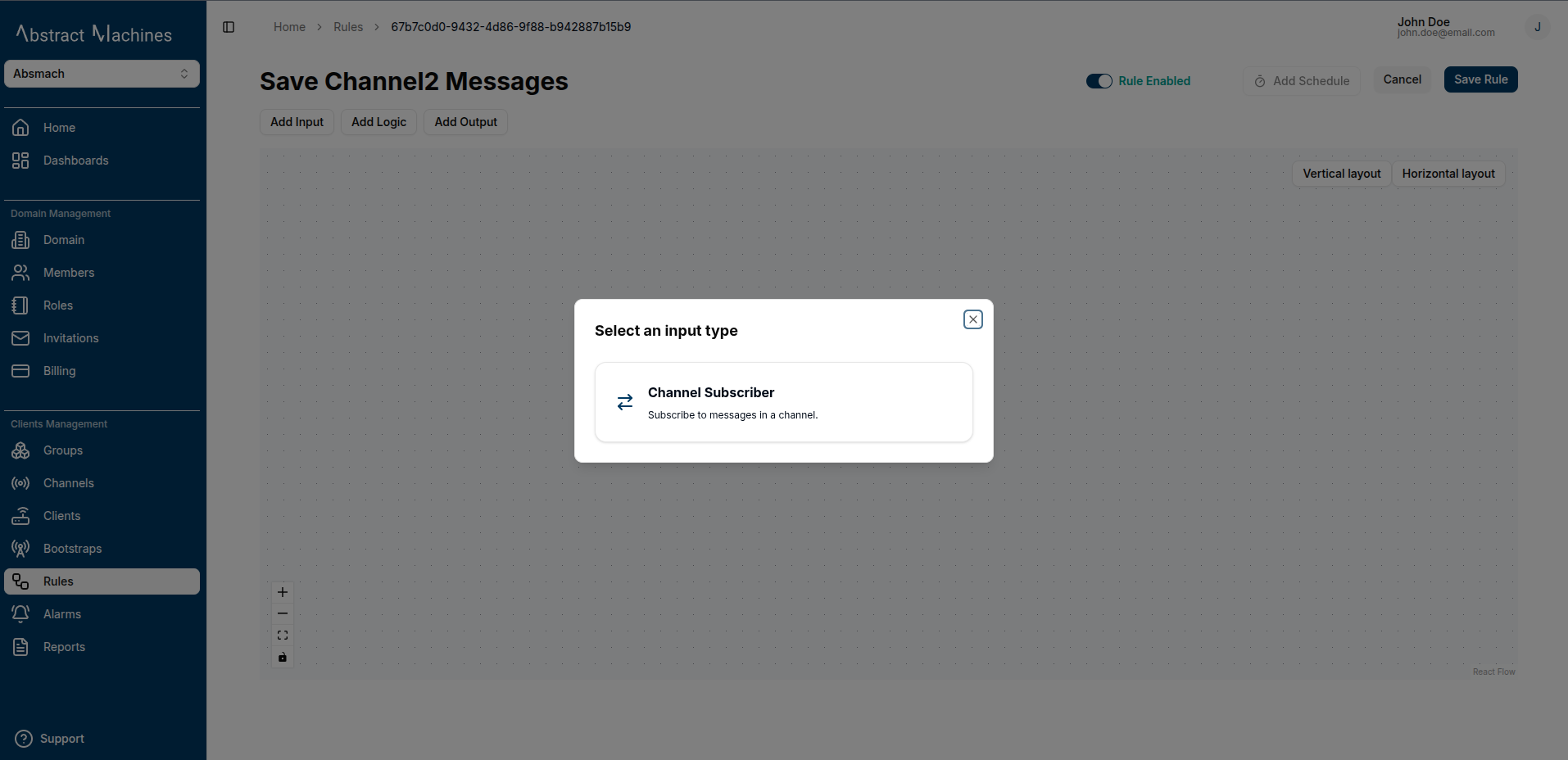Click the Rules breadcrumb link

pyautogui.click(x=348, y=27)
